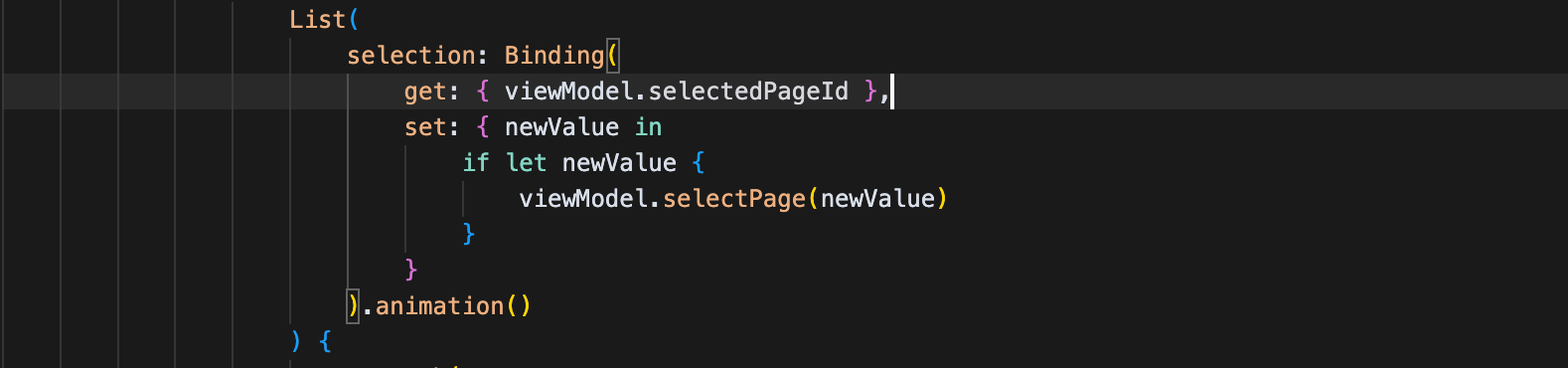The width and height of the screenshot is (1568, 368).
Task: Click the let keyword
Action: pyautogui.click(x=526, y=163)
